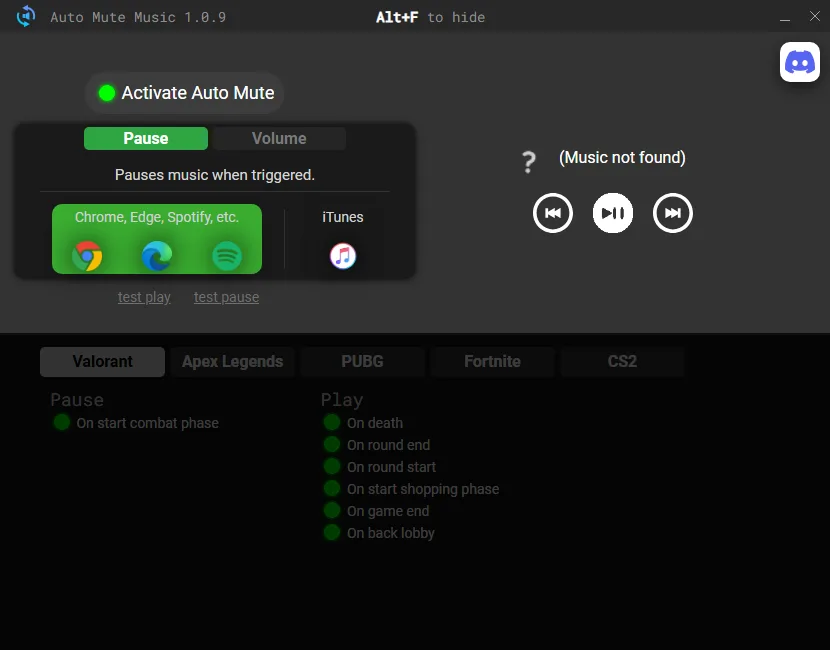
Task: Skip to previous track
Action: (x=553, y=213)
